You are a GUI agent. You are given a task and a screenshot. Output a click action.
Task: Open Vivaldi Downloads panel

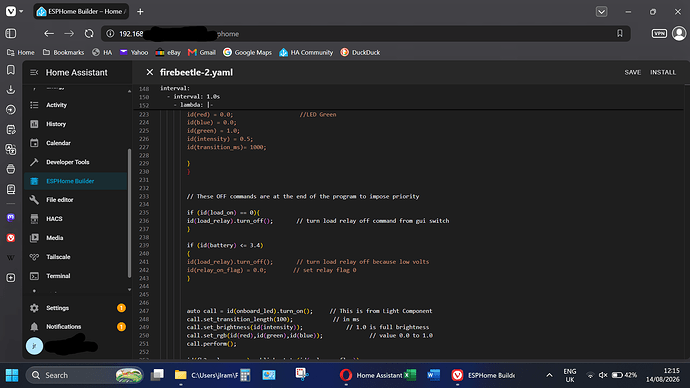tap(11, 90)
